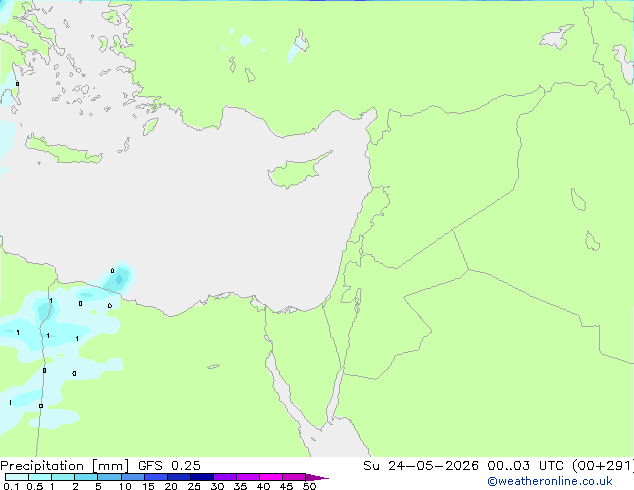The width and height of the screenshot is (634, 490).
Task: Click the '(00+291)' forecast offset text
Action: [603, 466]
